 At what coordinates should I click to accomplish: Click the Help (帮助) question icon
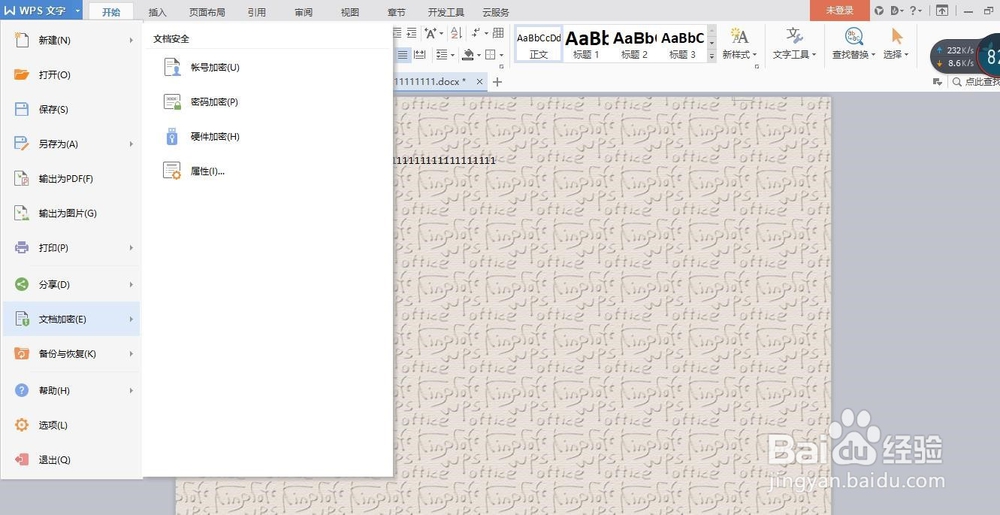pos(22,390)
